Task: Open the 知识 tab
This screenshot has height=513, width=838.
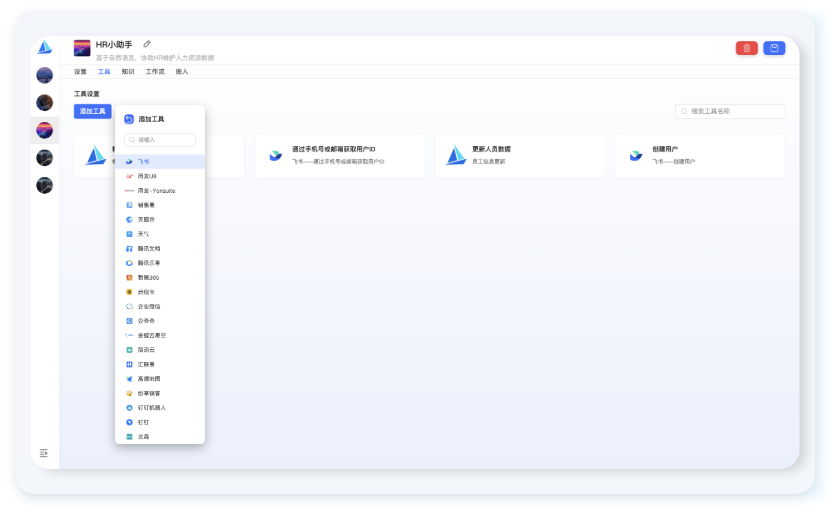Action: [x=128, y=72]
